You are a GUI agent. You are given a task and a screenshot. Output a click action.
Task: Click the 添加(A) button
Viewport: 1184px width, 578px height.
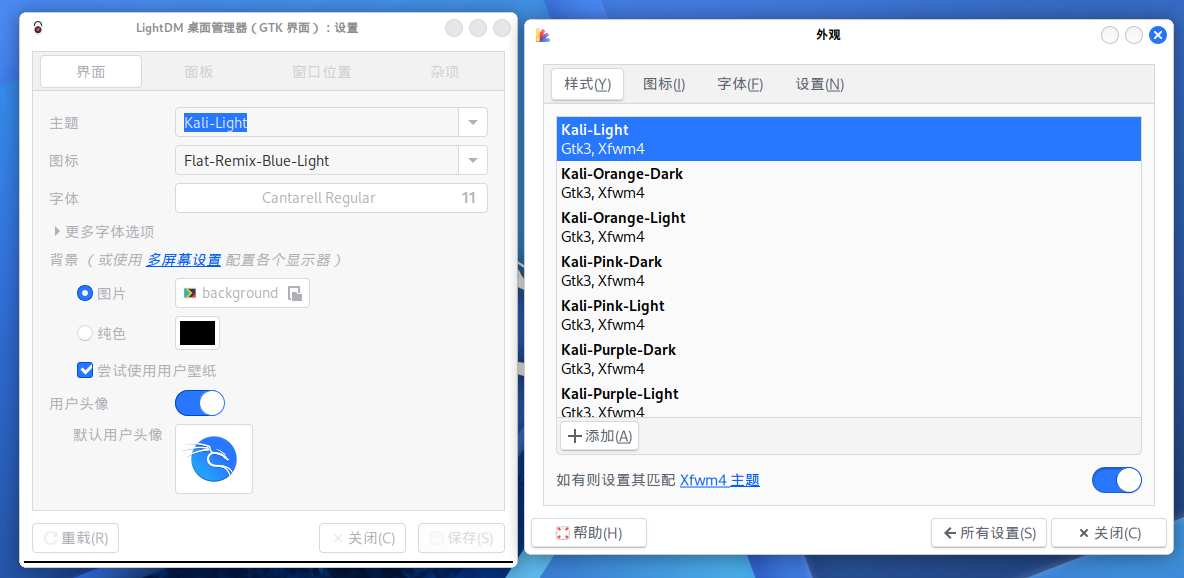600,436
